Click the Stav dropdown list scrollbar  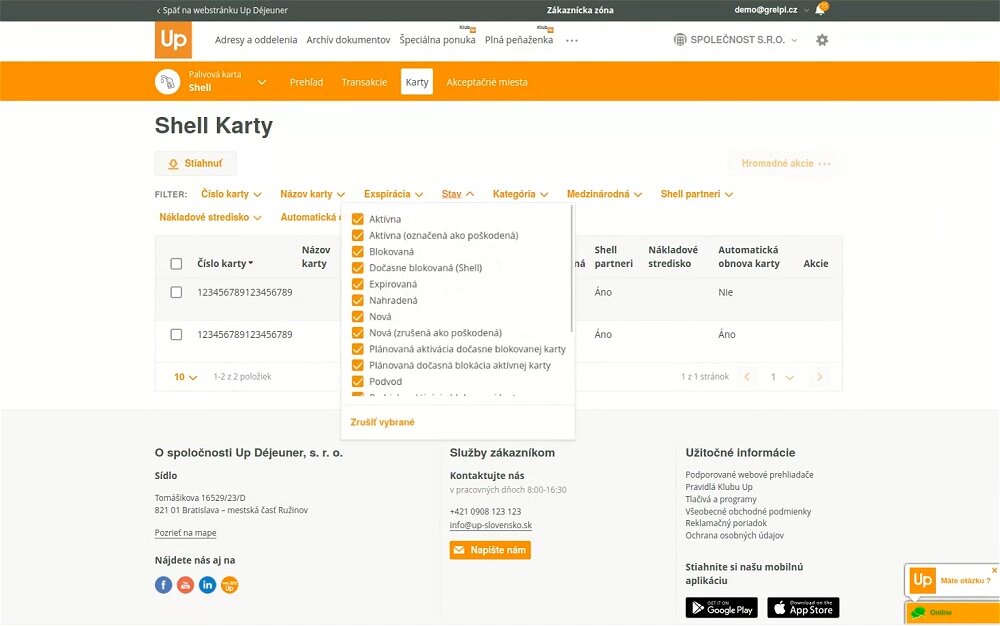coord(572,268)
